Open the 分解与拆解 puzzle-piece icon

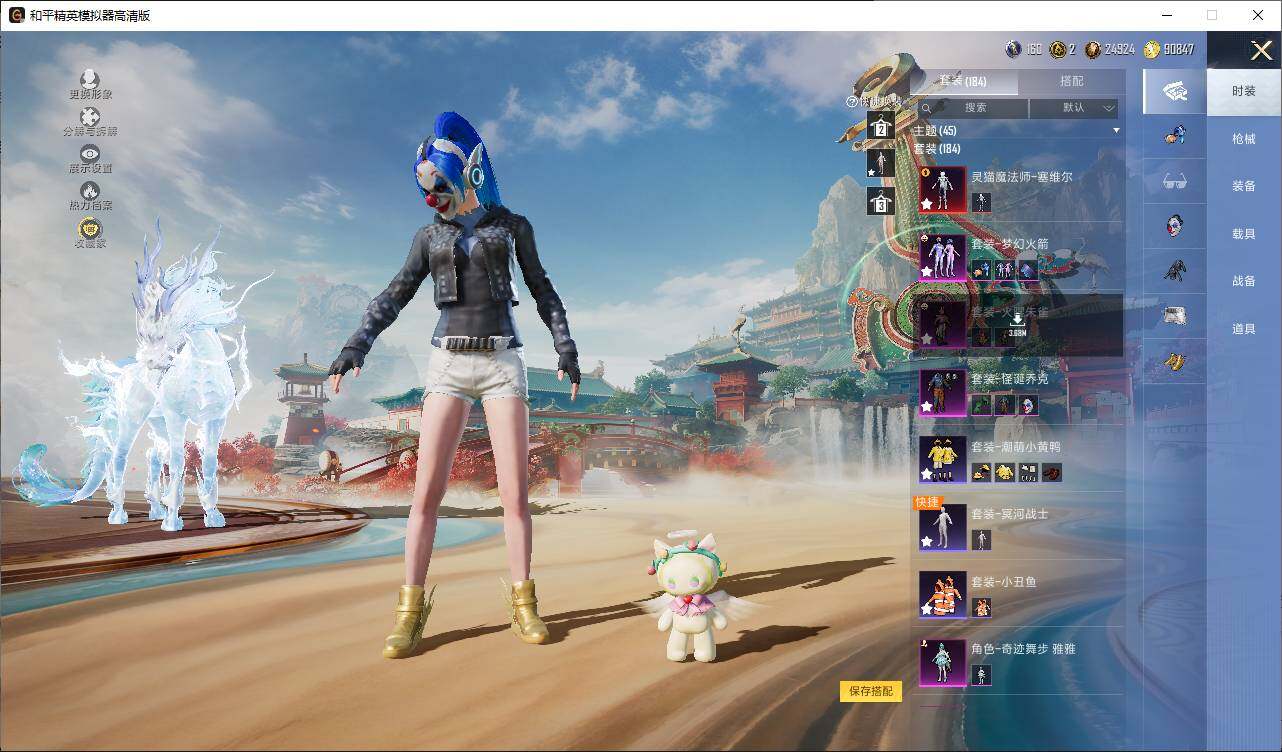pyautogui.click(x=90, y=117)
